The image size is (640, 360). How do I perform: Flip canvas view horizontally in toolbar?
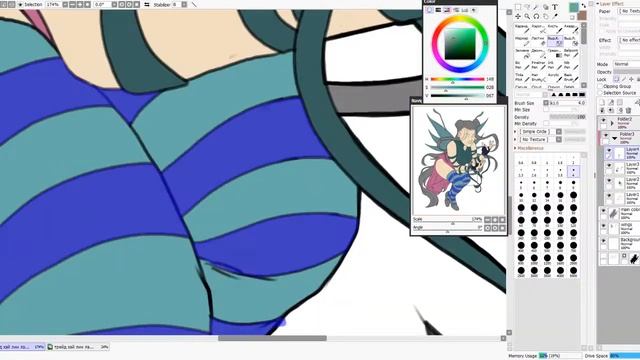(x=147, y=4)
